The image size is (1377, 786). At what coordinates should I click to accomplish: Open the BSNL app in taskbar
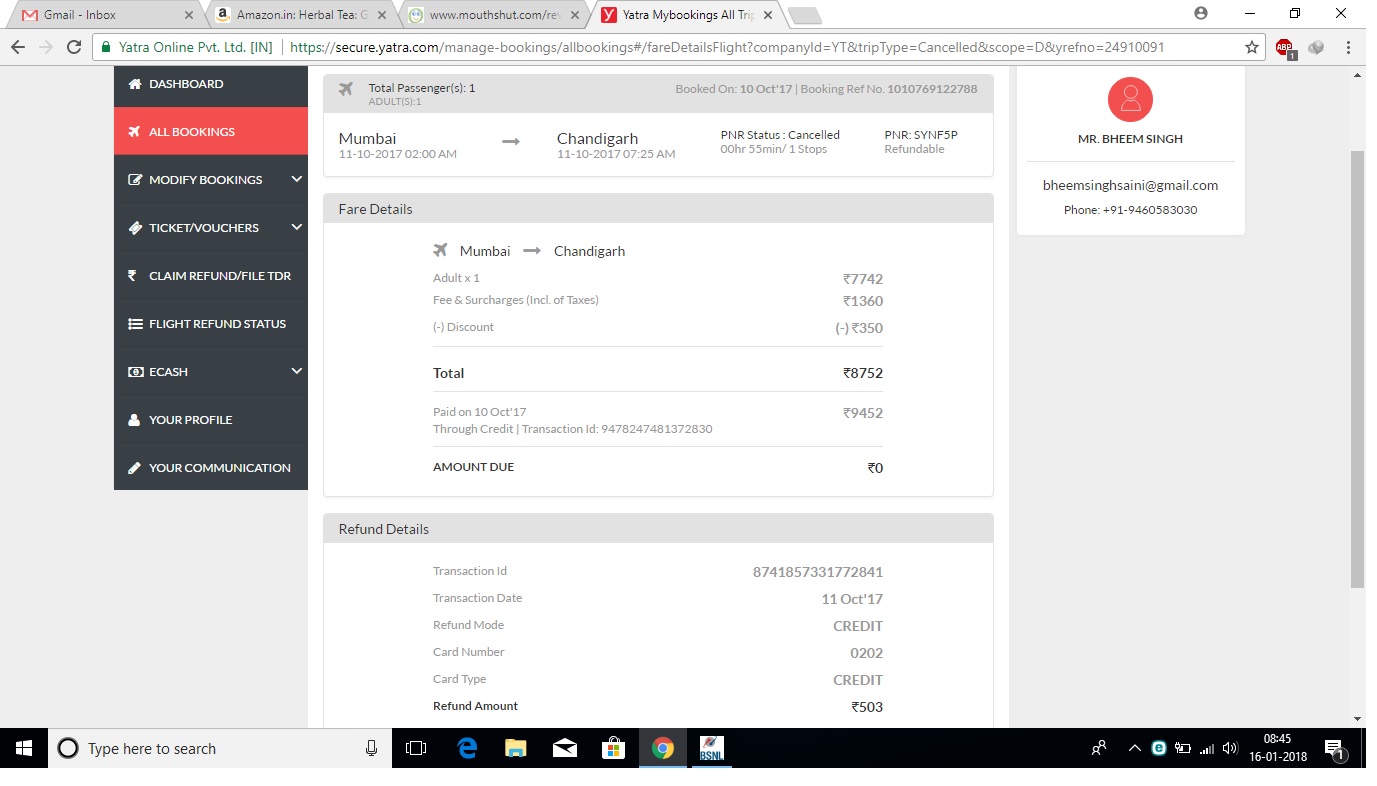[711, 748]
